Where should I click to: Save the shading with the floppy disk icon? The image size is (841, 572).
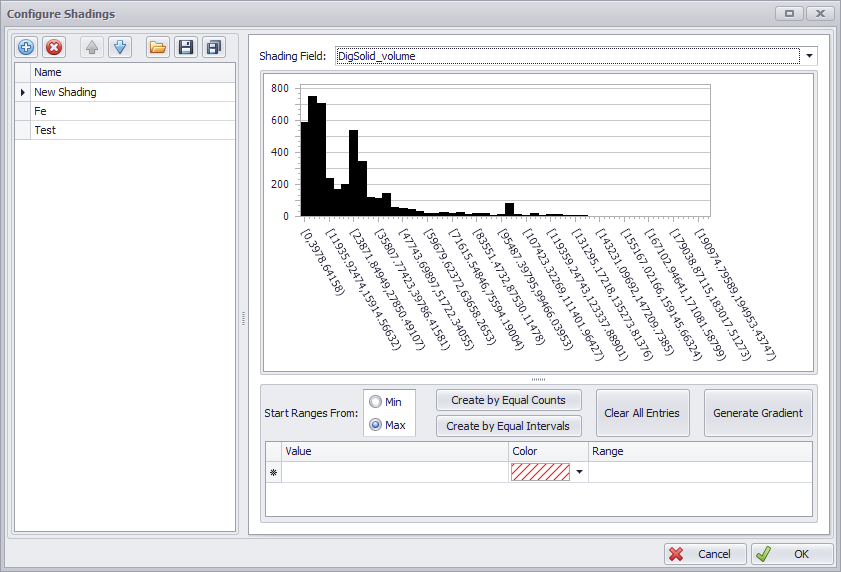(186, 47)
